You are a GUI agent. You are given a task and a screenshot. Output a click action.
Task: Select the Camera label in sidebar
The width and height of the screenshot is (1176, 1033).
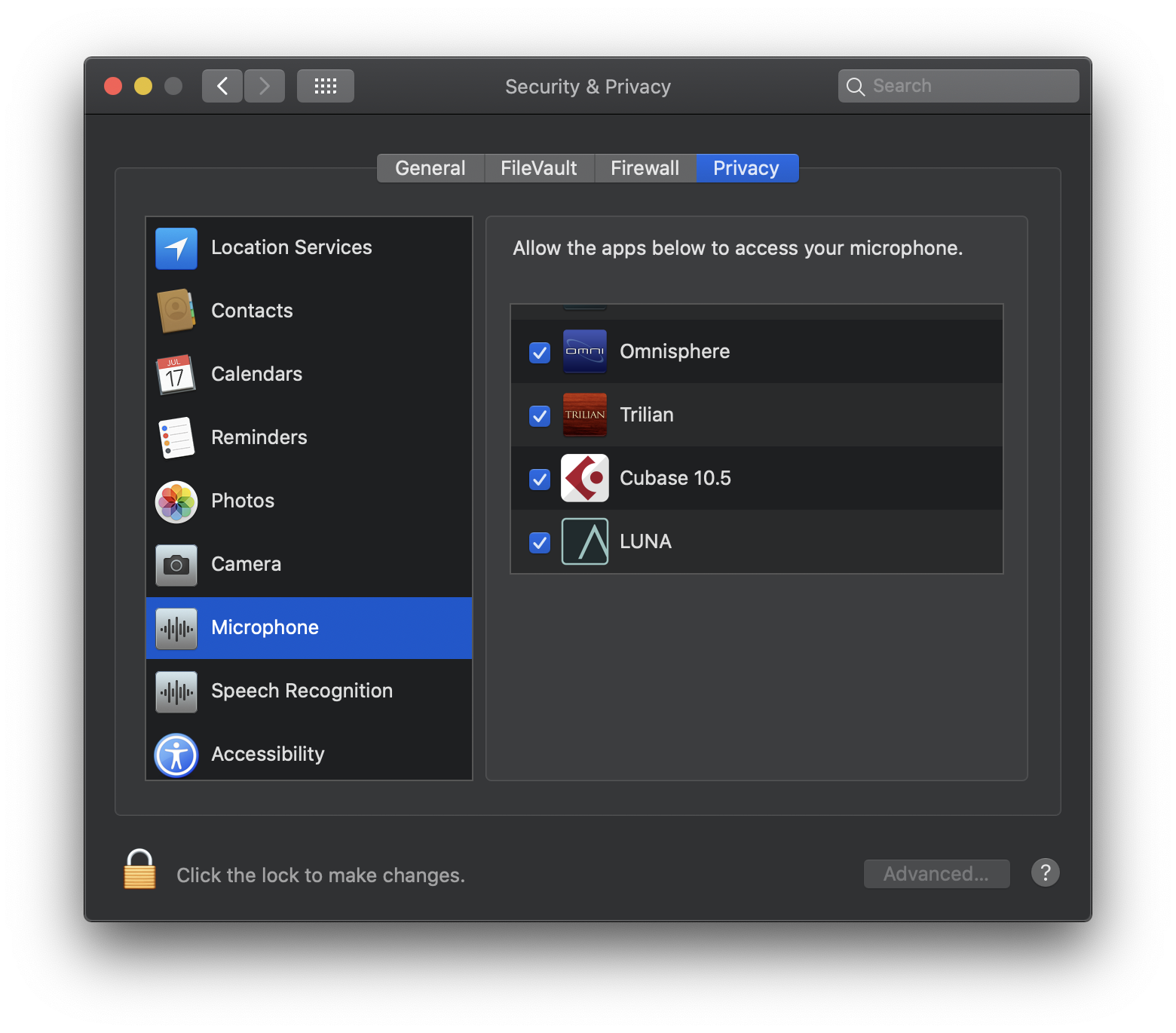click(247, 564)
